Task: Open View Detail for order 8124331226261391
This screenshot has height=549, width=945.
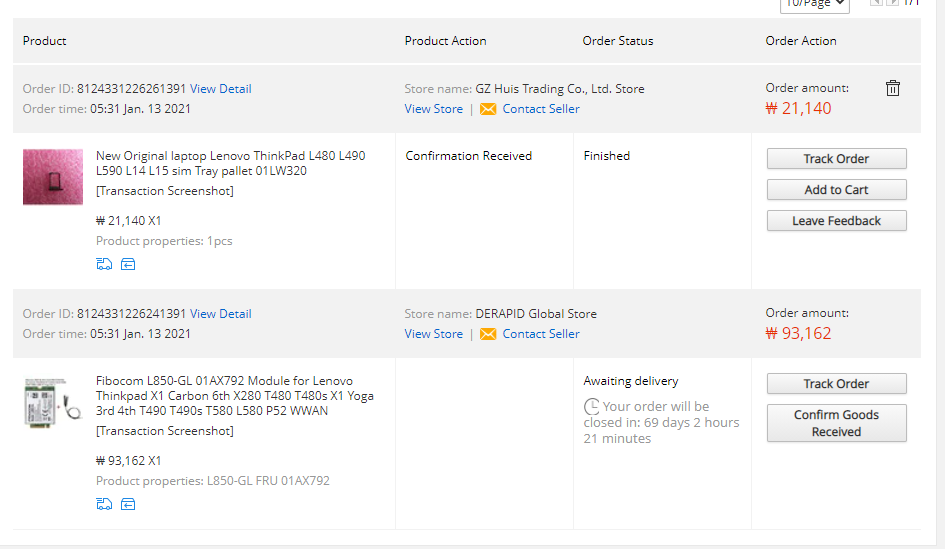Action: [221, 89]
